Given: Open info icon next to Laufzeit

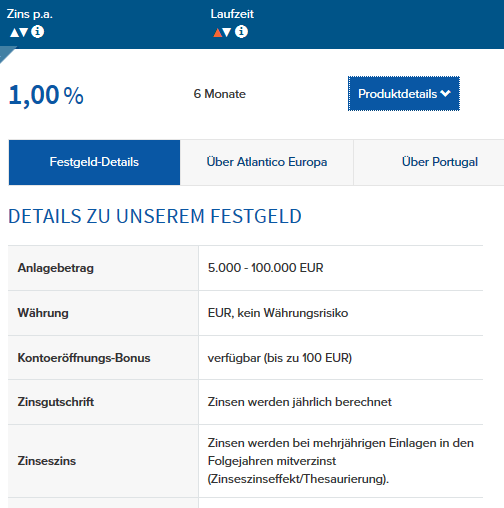Looking at the screenshot, I should tap(241, 32).
